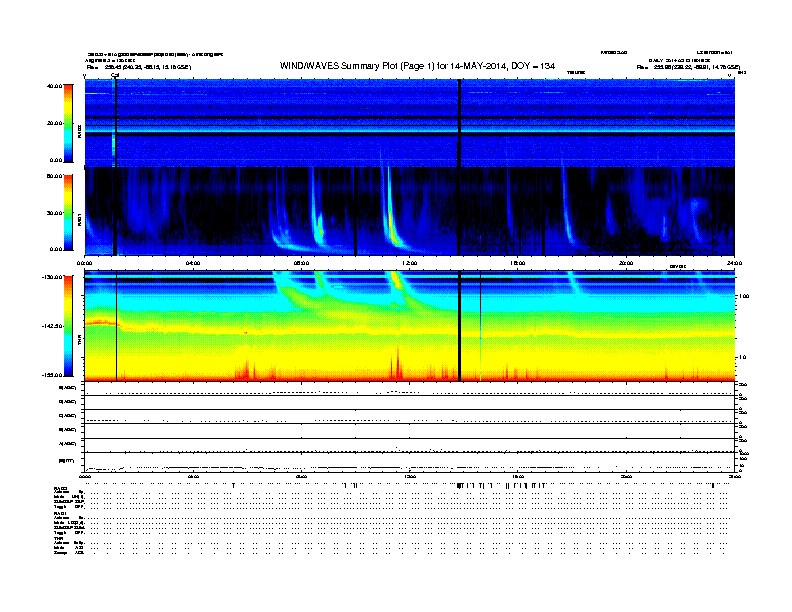
Task: Click the WIND/WAVES Summary Plot title
Action: click(417, 66)
